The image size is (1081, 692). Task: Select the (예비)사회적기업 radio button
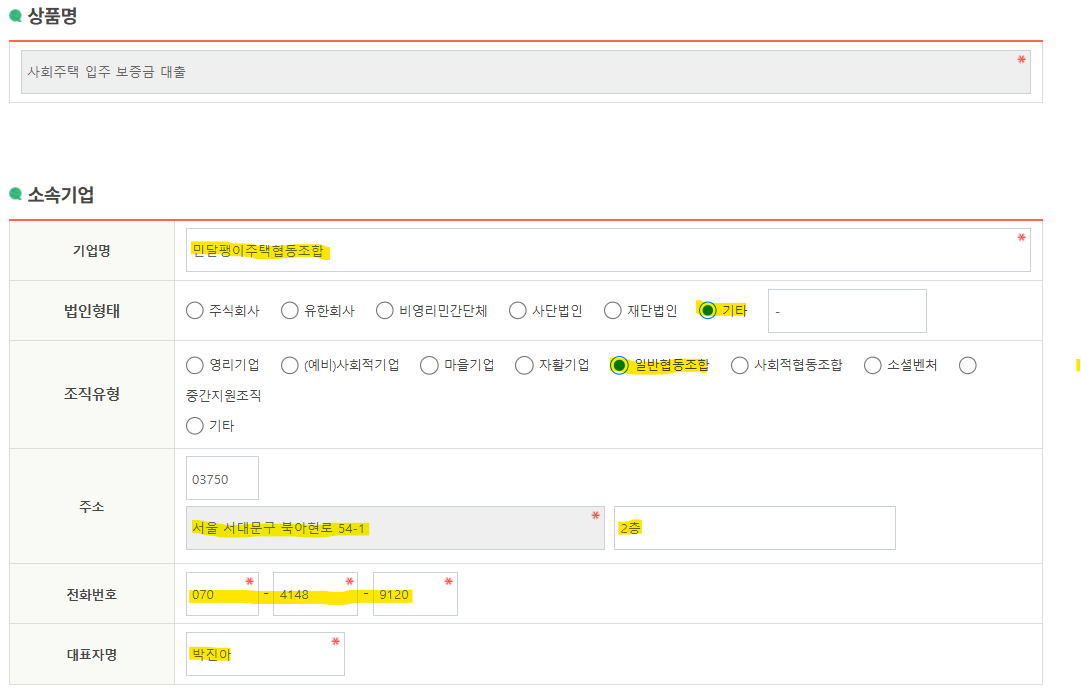click(290, 365)
